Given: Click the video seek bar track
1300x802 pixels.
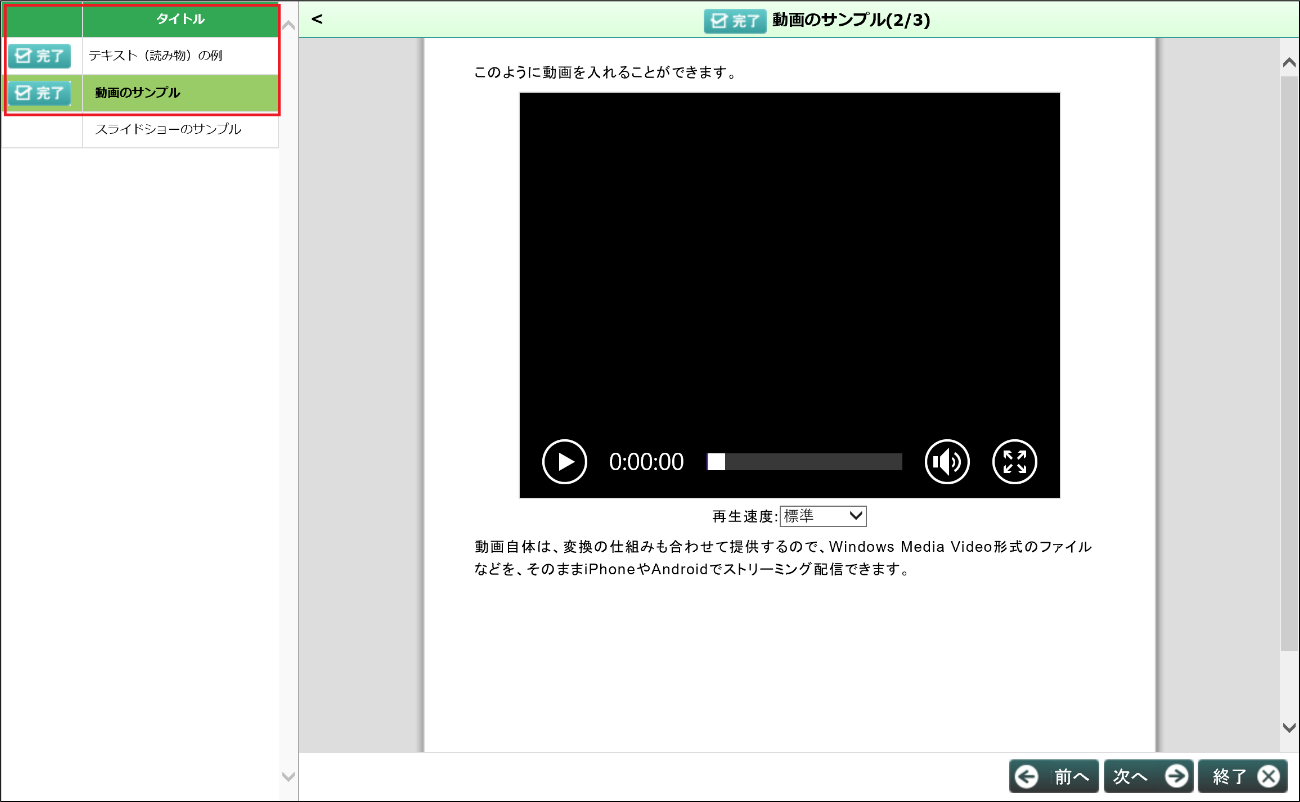Looking at the screenshot, I should pos(805,462).
